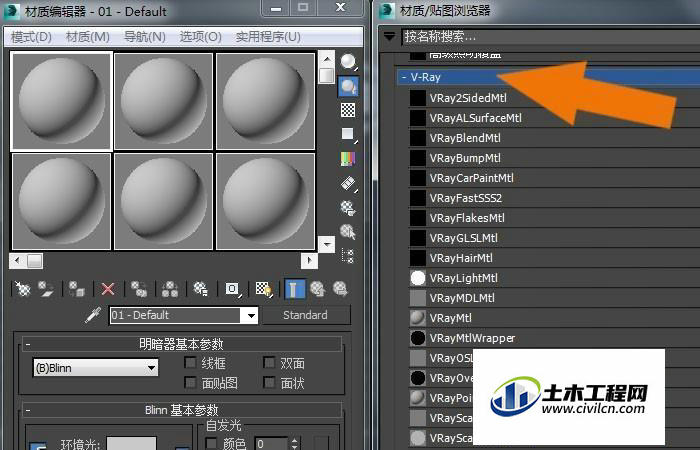This screenshot has height=450, width=700.
Task: Enable the 面状 checkbox
Action: pyautogui.click(x=269, y=383)
